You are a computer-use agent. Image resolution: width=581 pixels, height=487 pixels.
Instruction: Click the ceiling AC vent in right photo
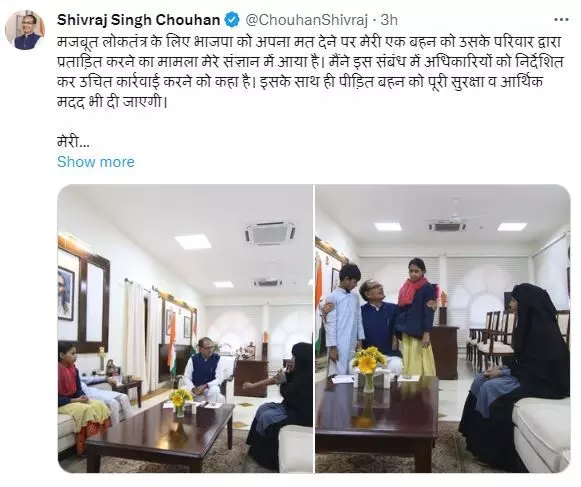(x=445, y=226)
